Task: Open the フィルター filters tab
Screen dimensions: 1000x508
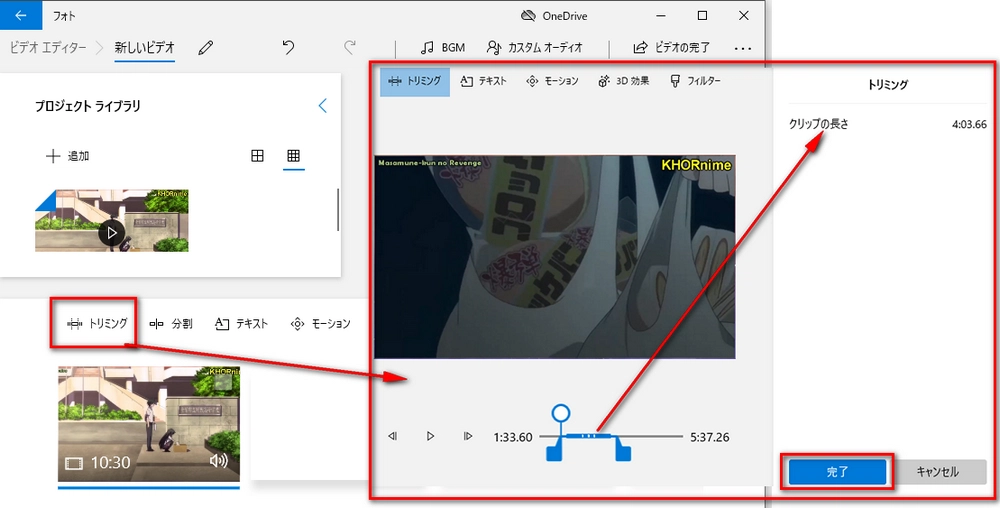Action: click(x=695, y=81)
